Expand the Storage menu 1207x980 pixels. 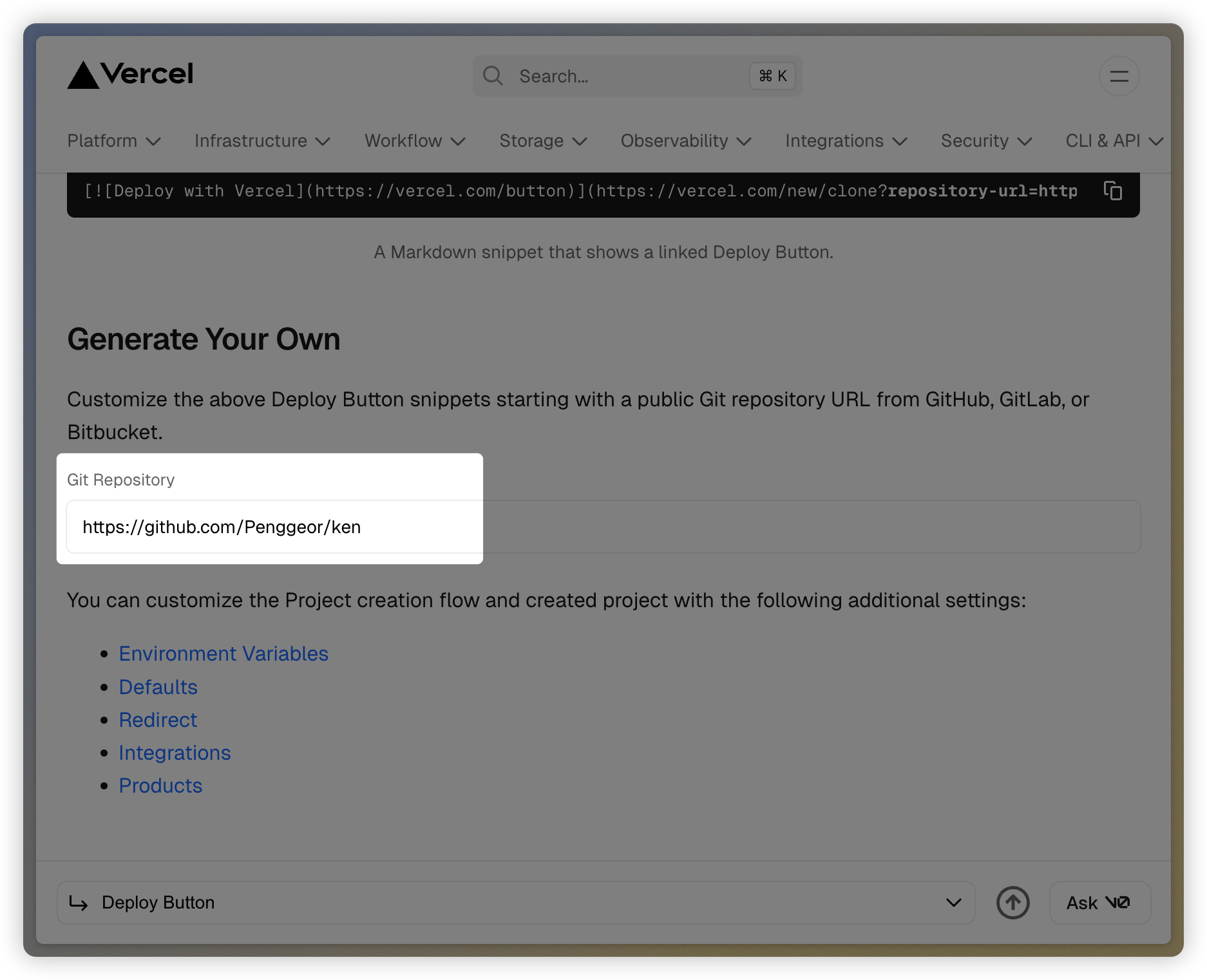543,141
